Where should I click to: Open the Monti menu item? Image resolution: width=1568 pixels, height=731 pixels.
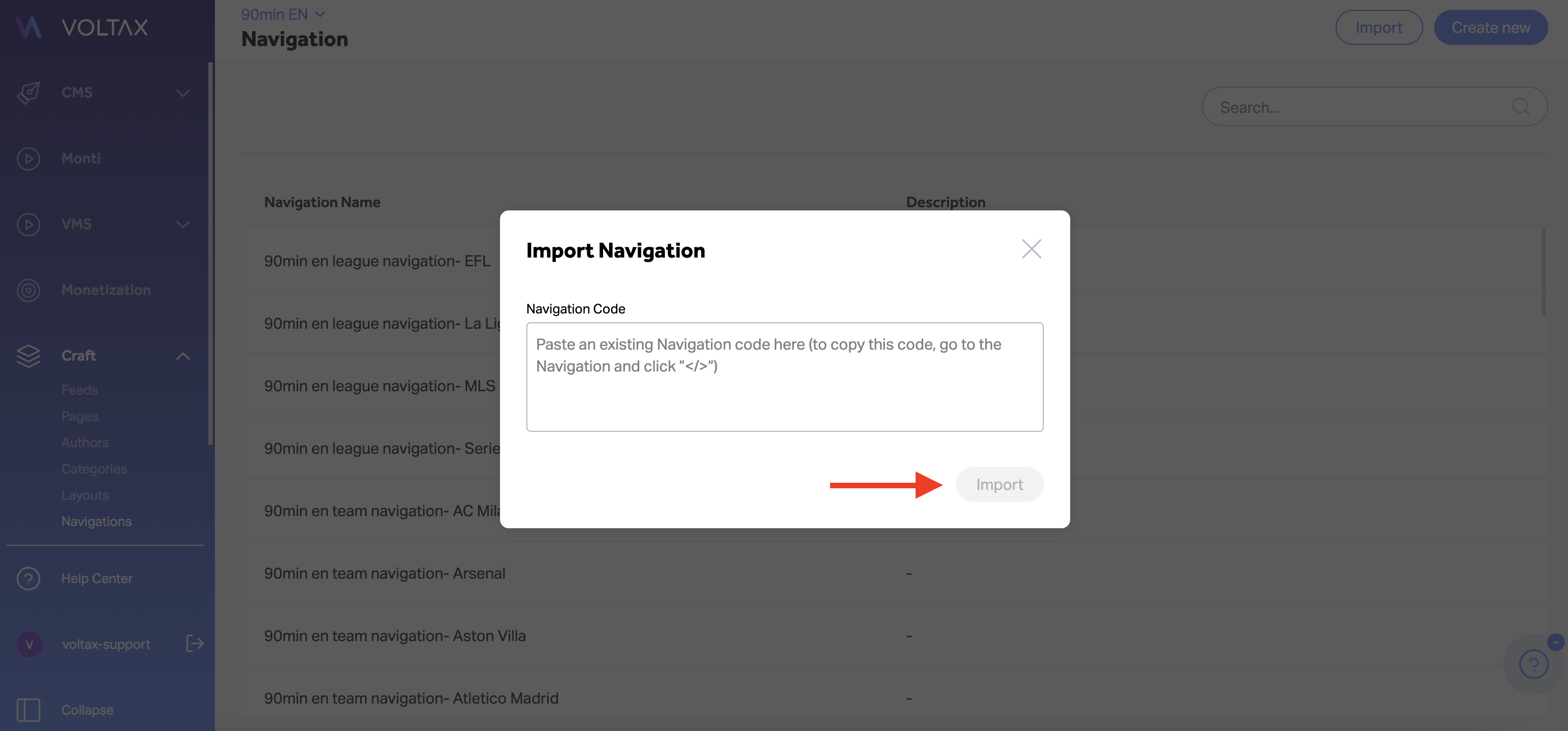81,159
